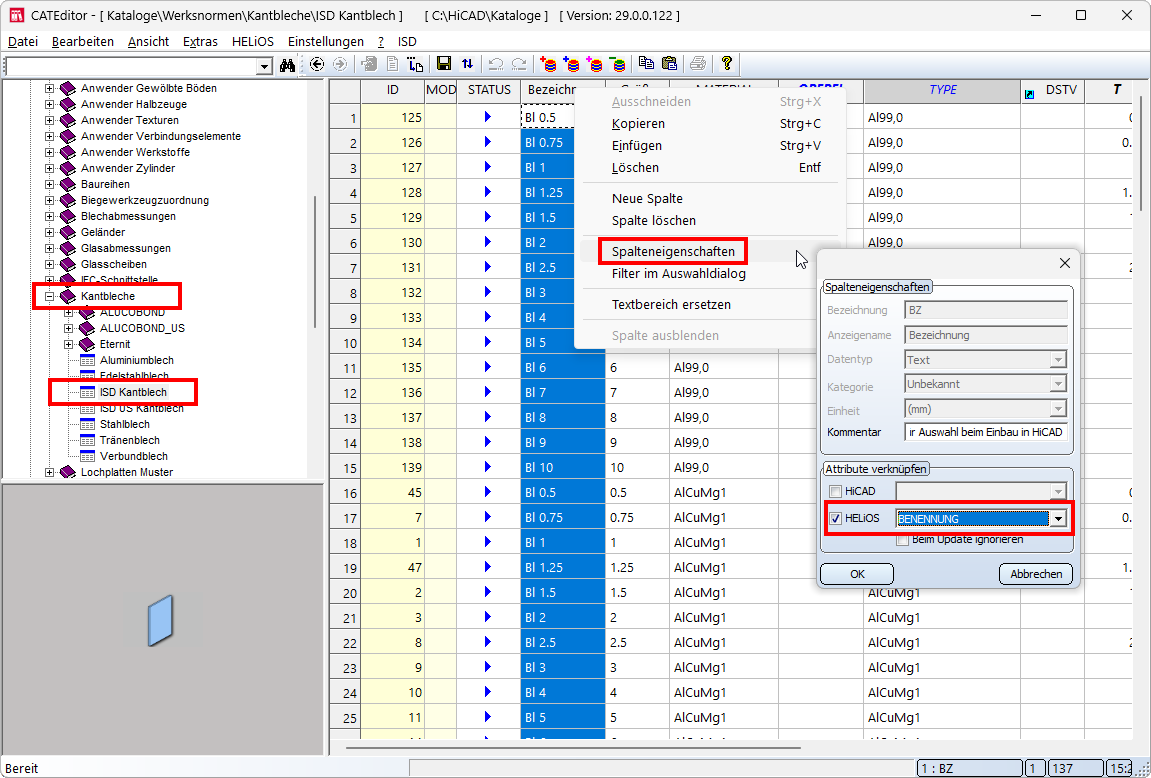Click the Kommentar text field

coord(985,432)
